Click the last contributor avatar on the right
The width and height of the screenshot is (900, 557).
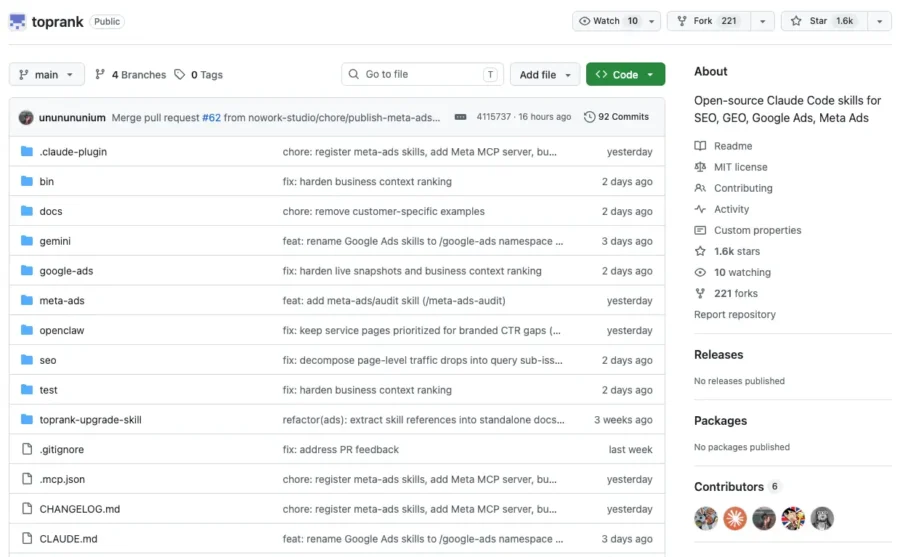(x=822, y=519)
